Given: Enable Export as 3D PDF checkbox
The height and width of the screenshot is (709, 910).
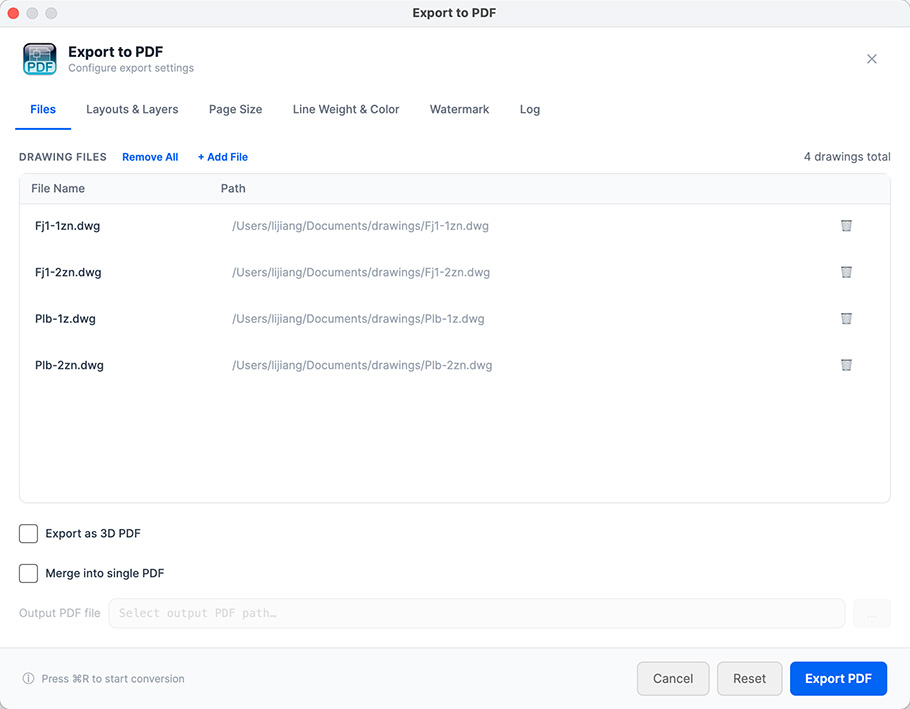Looking at the screenshot, I should tap(28, 533).
